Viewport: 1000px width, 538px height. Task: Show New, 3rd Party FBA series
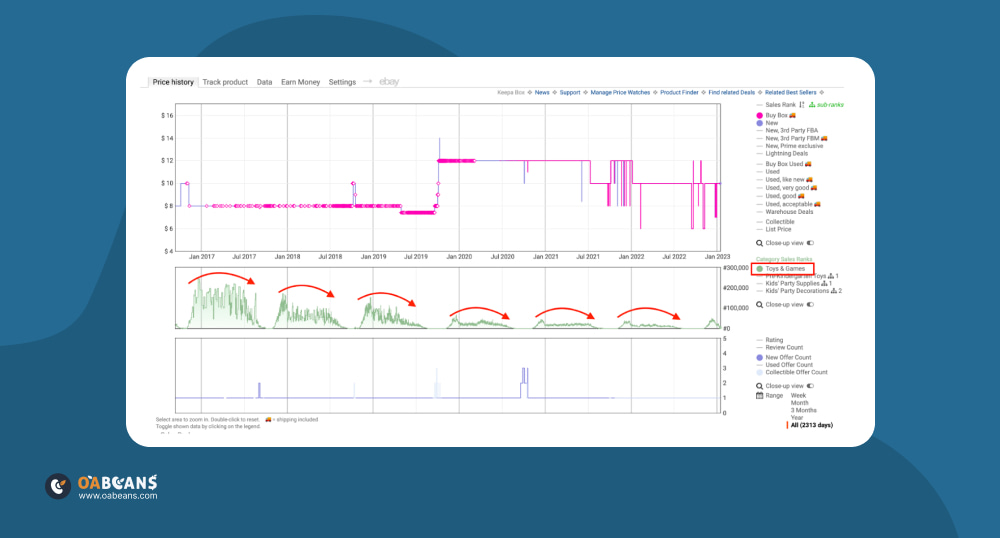point(791,131)
